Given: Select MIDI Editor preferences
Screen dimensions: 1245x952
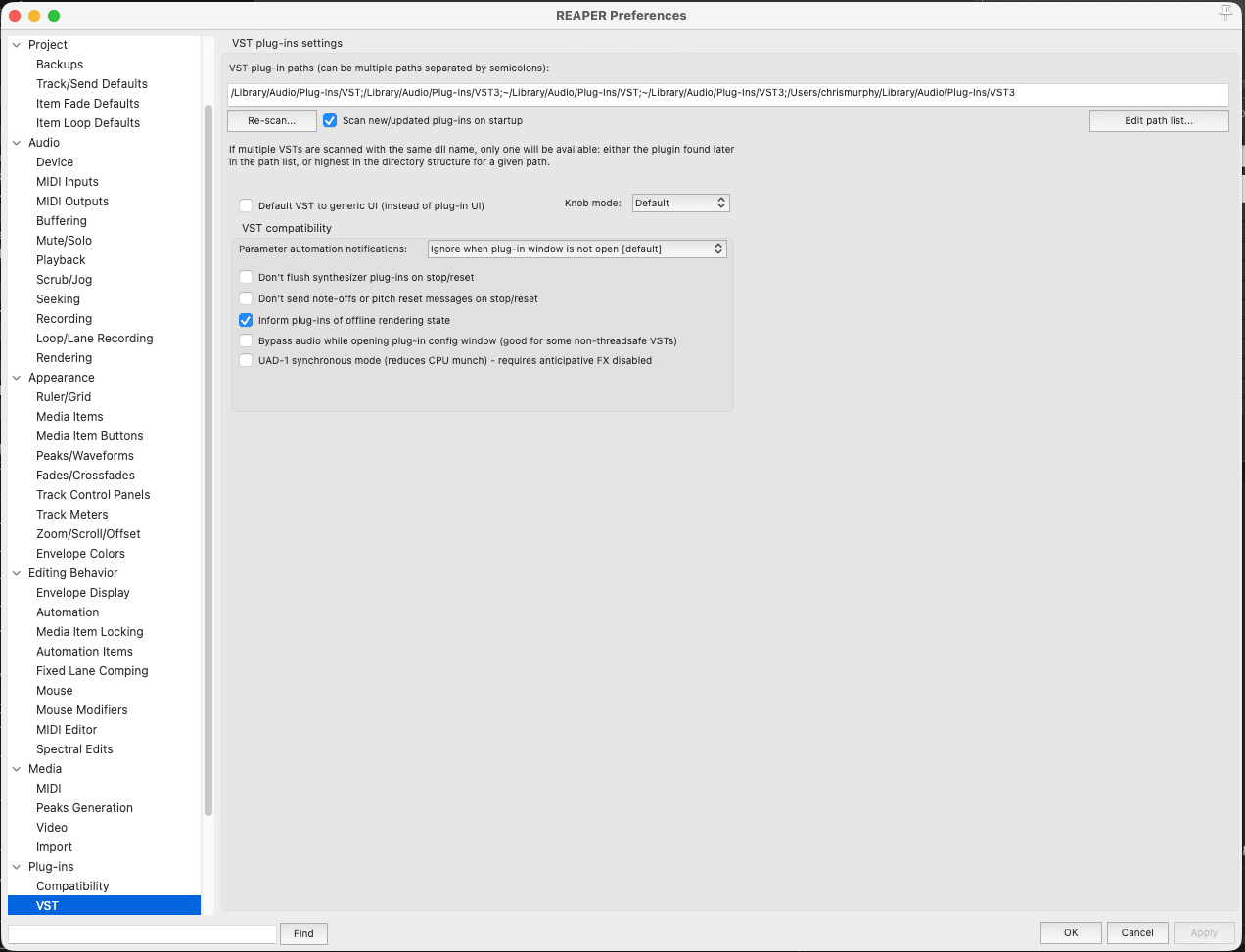Looking at the screenshot, I should pos(67,730).
